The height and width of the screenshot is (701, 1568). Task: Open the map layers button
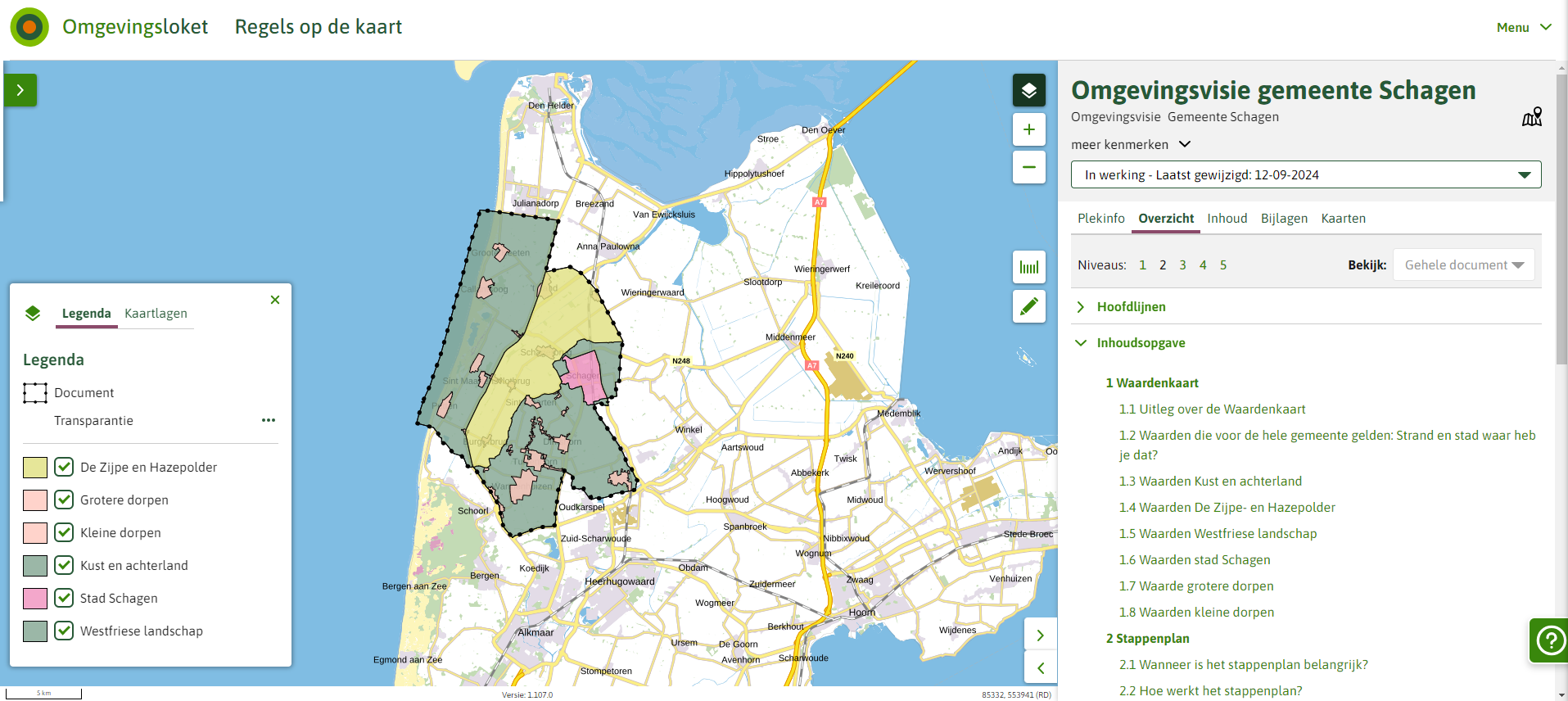[x=1029, y=90]
